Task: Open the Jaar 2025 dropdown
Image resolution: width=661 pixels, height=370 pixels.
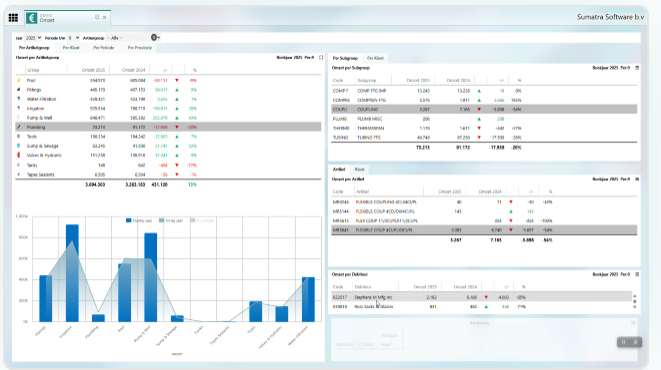Action: (33, 38)
